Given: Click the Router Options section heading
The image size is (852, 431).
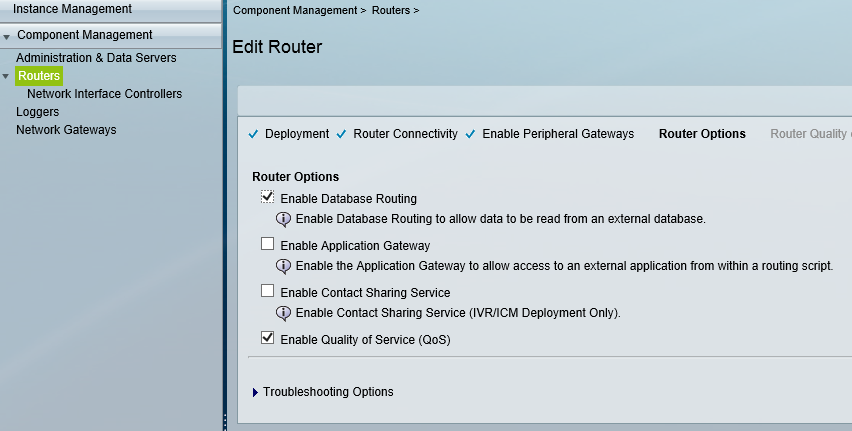Looking at the screenshot, I should click(x=296, y=177).
